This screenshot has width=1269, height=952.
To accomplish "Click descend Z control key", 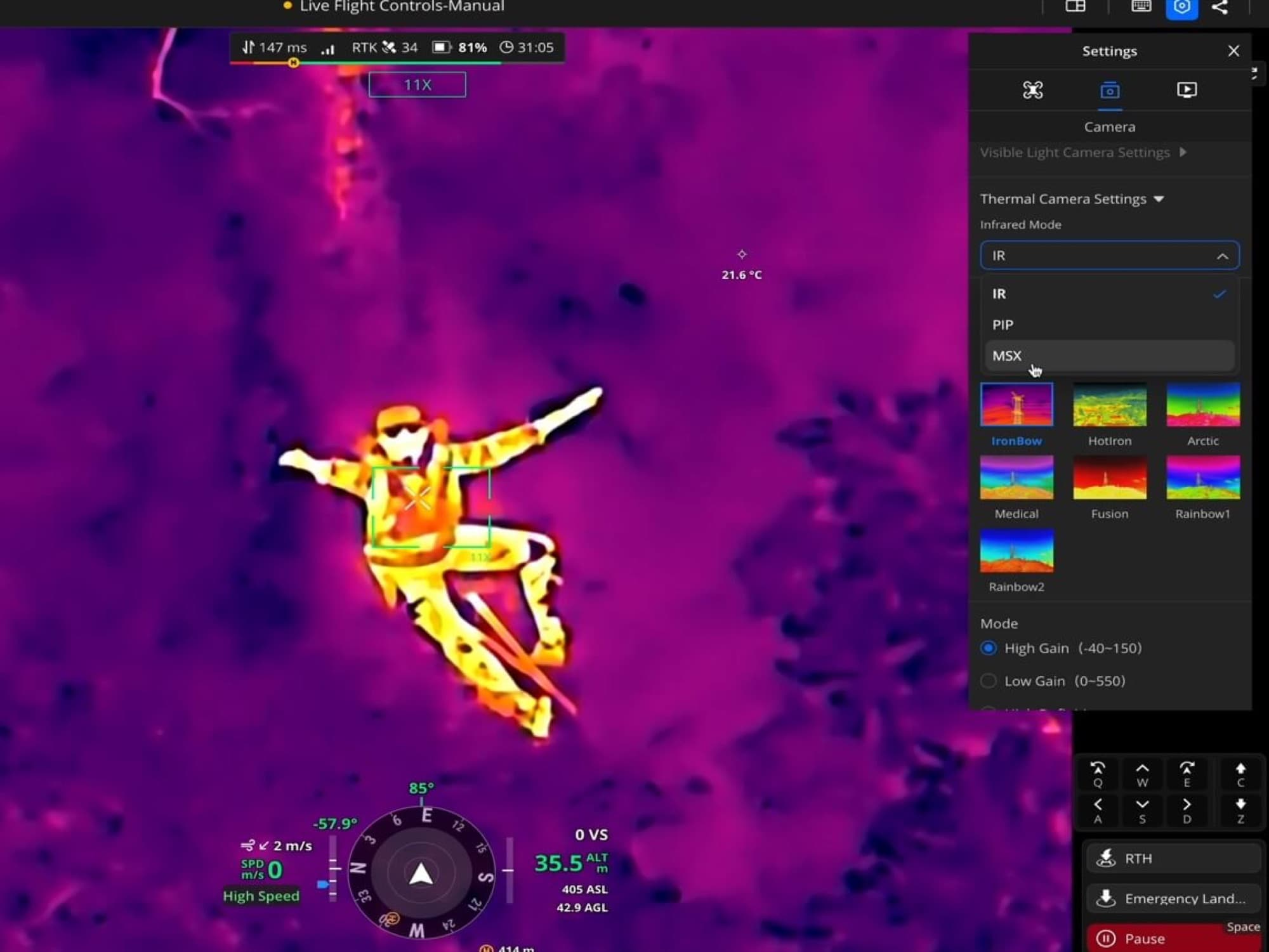I will tap(1240, 811).
